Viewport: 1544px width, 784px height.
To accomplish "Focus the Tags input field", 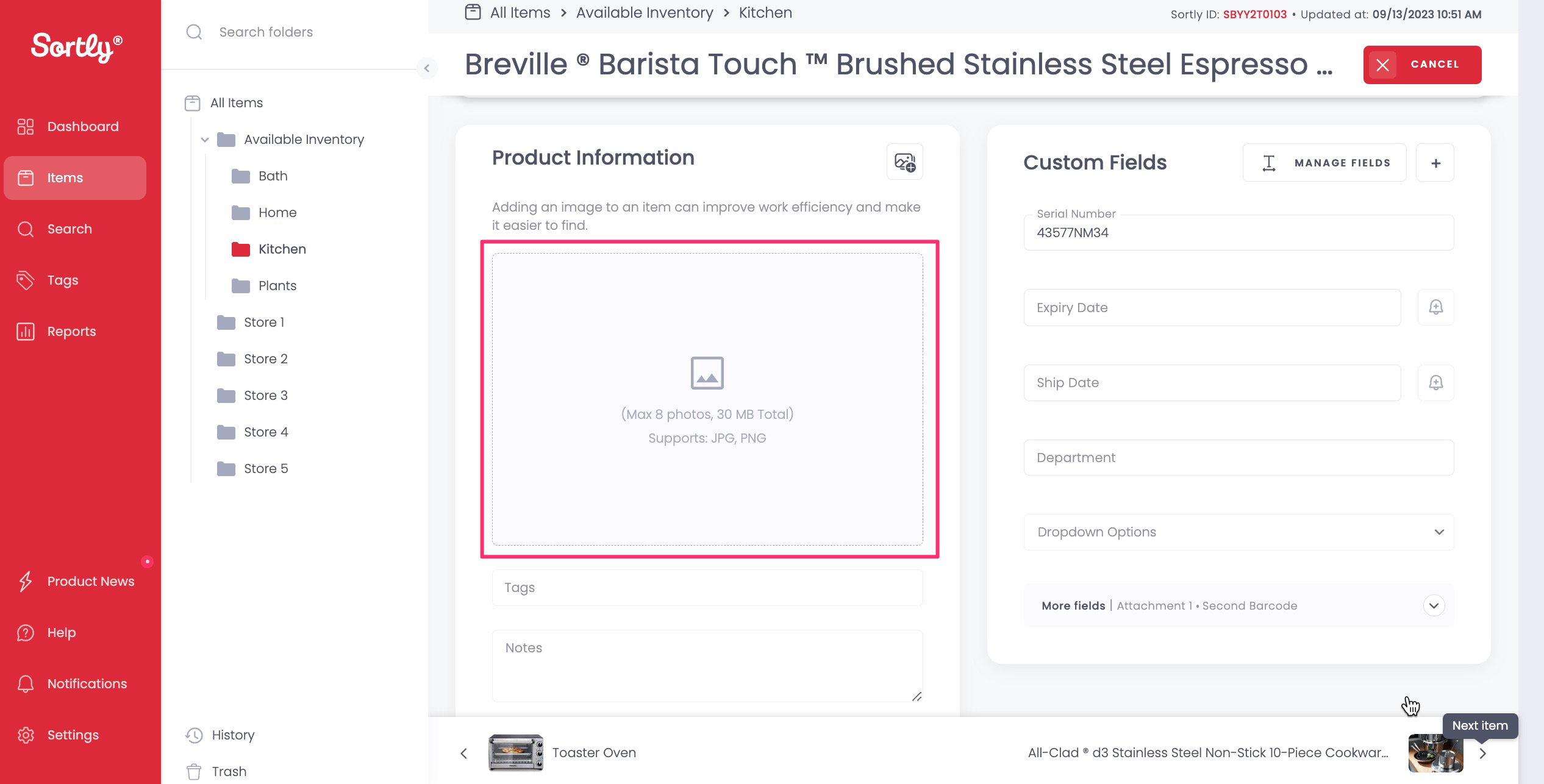I will click(707, 587).
